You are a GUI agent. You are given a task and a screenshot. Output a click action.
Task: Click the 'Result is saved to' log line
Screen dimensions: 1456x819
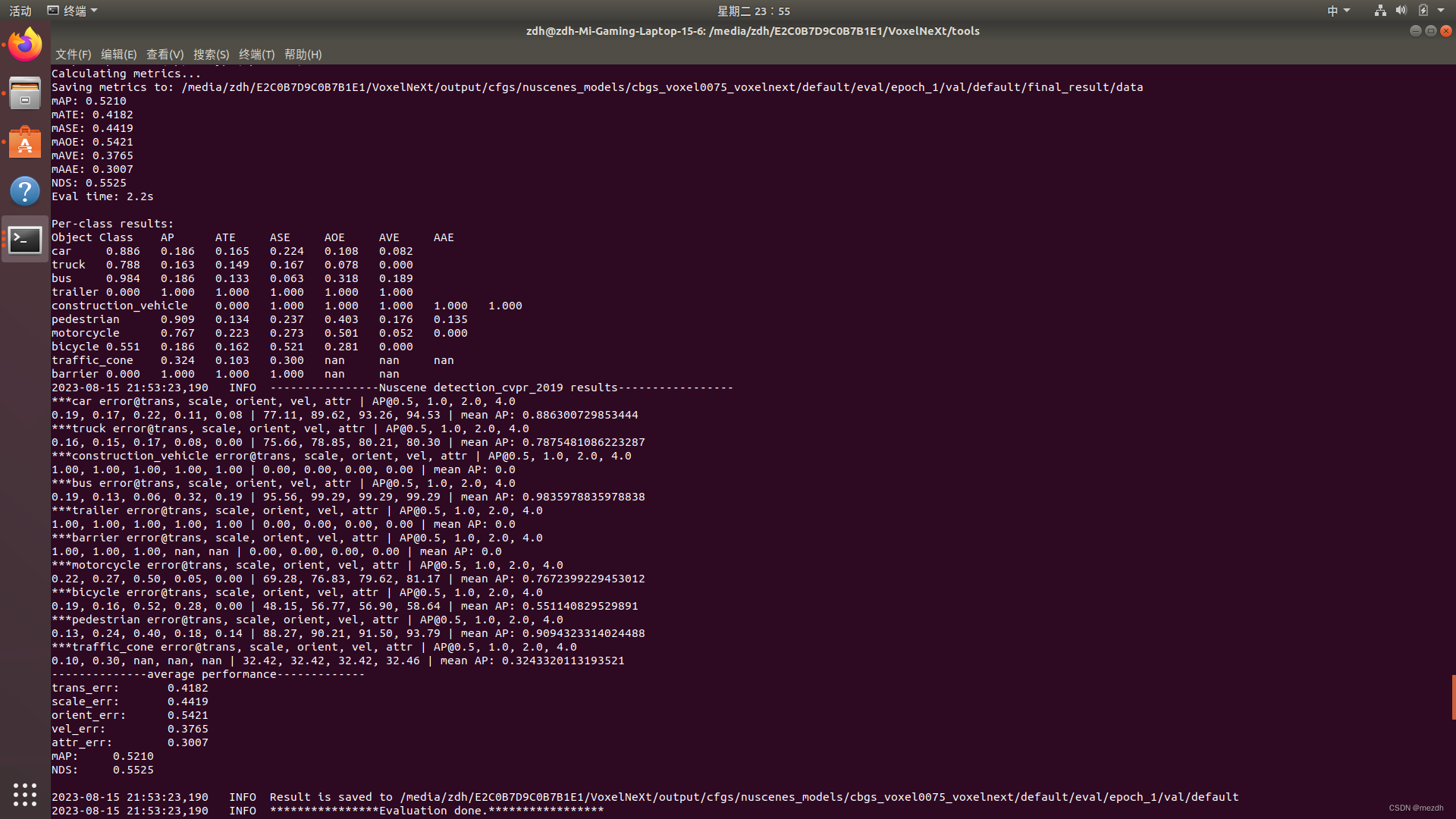(645, 797)
